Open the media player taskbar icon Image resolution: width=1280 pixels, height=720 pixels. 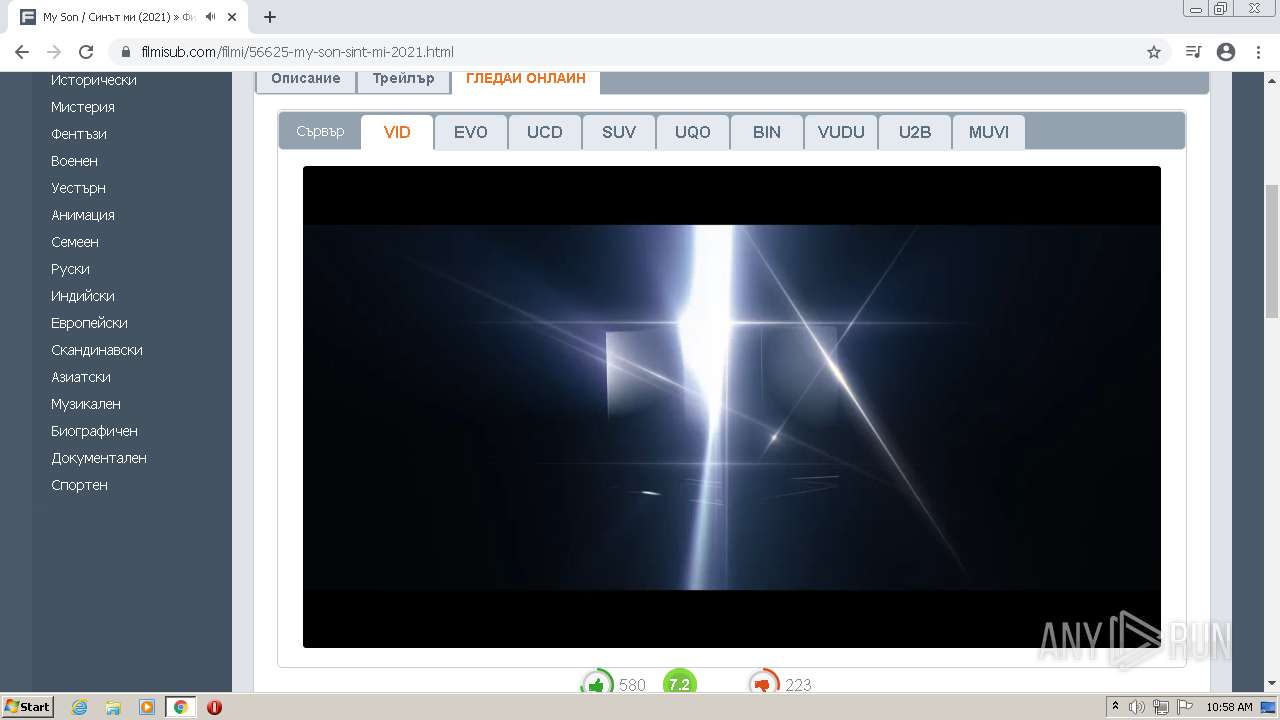(147, 707)
